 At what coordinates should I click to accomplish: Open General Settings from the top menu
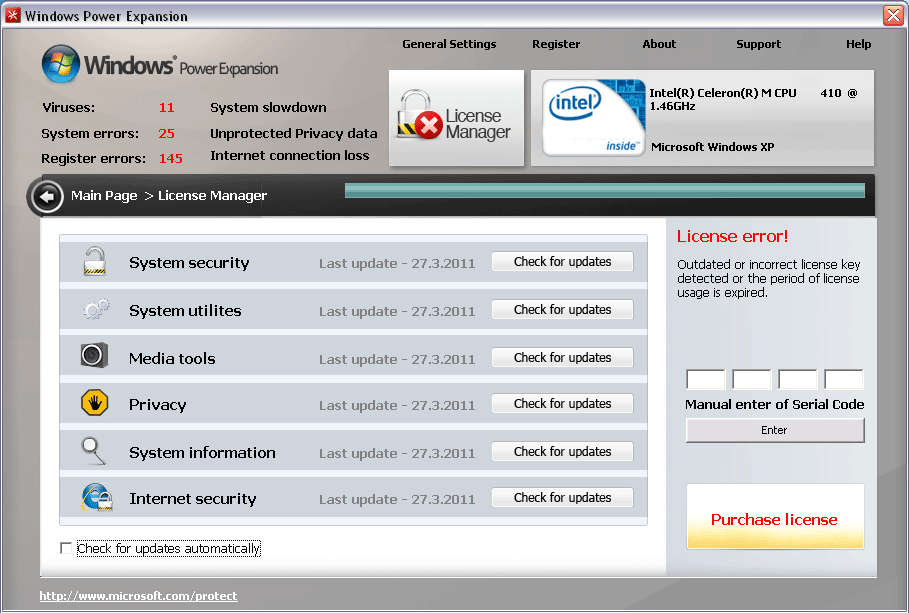point(447,44)
